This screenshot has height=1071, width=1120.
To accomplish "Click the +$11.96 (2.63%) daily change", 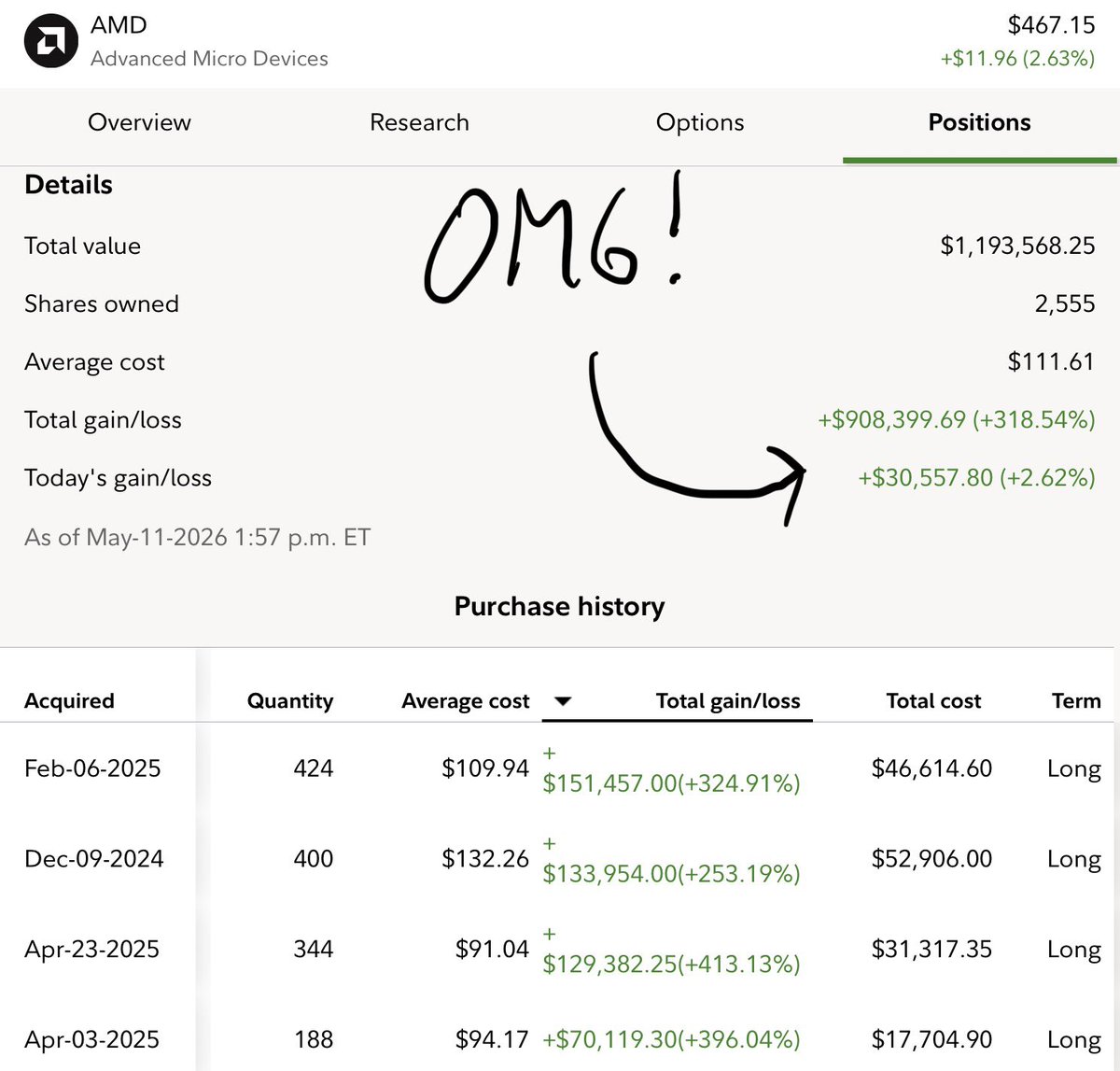I will (x=1017, y=59).
